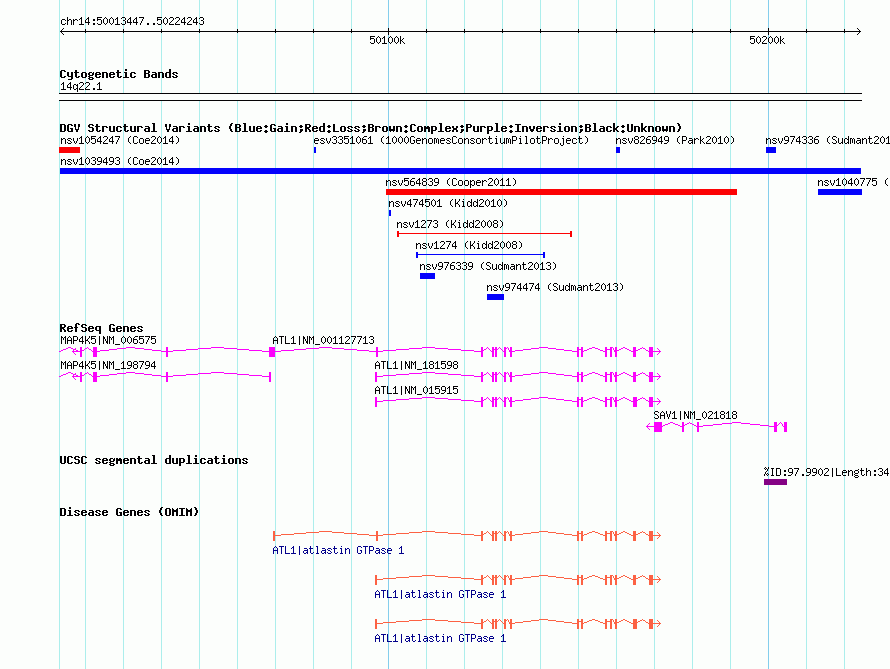The height and width of the screenshot is (669, 890).
Task: Click the nsv1273 thin red variant line
Action: (484, 234)
